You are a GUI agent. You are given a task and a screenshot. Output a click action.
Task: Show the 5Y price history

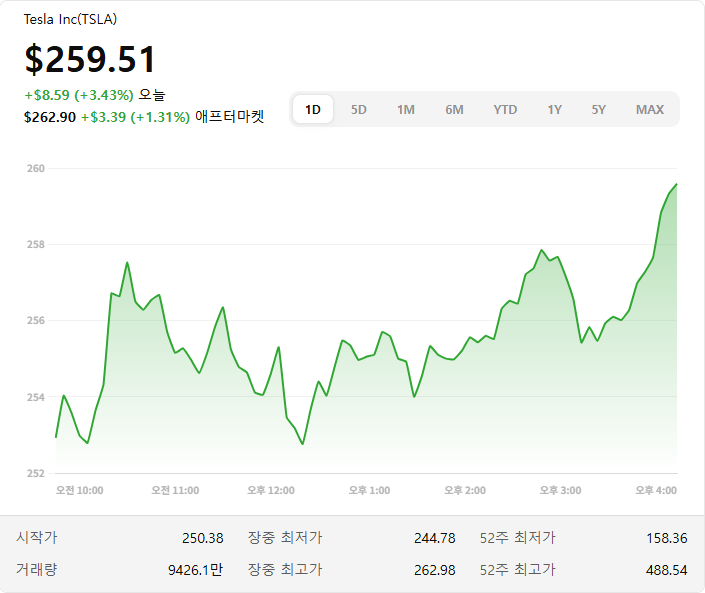coord(598,109)
